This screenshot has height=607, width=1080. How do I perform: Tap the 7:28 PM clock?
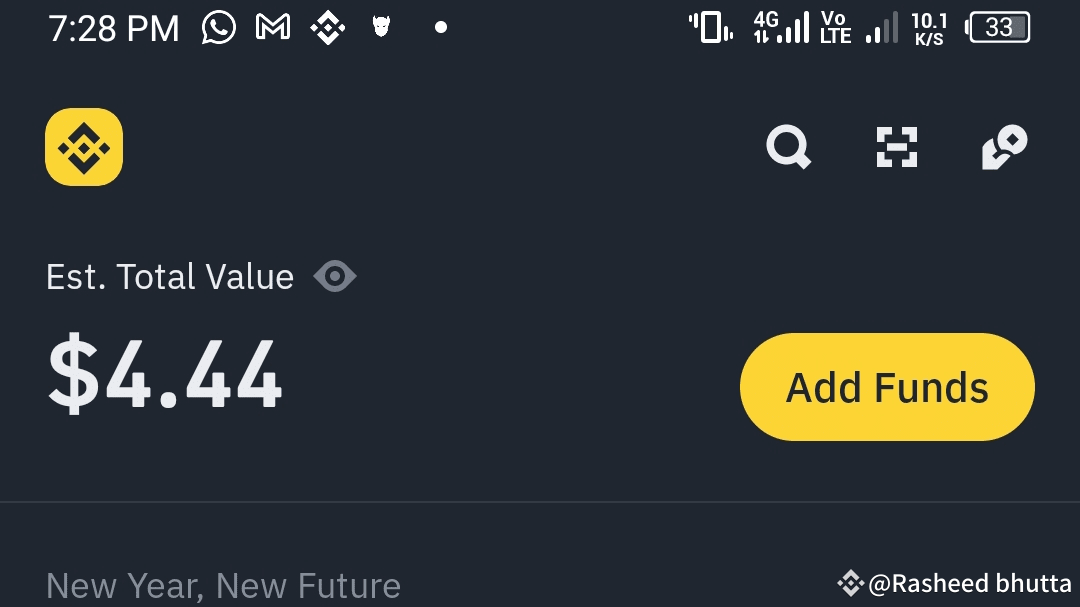[x=113, y=28]
